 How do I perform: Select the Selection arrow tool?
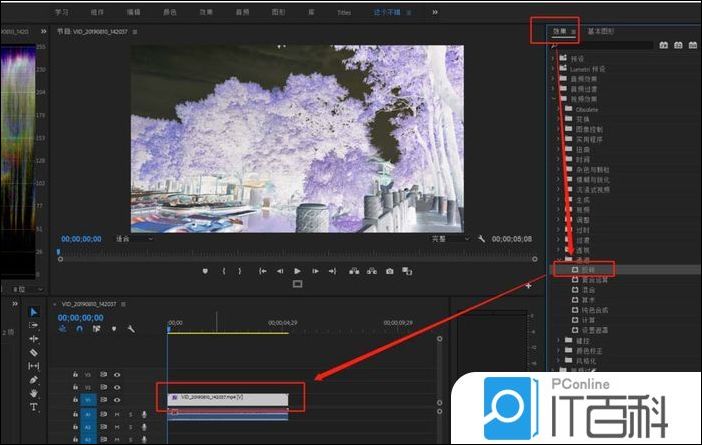[33, 312]
